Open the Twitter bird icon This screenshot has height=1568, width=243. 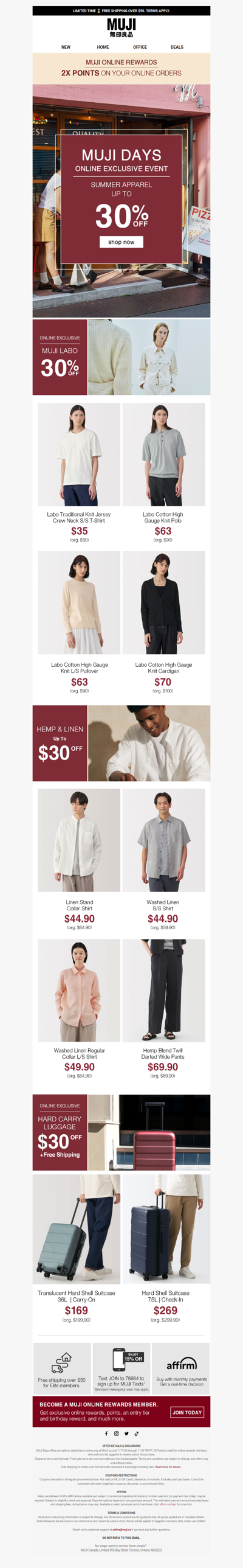[x=126, y=1434]
